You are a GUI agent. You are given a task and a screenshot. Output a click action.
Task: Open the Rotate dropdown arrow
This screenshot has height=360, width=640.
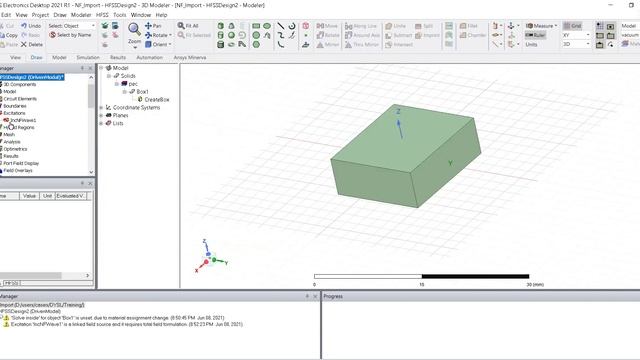coord(170,35)
